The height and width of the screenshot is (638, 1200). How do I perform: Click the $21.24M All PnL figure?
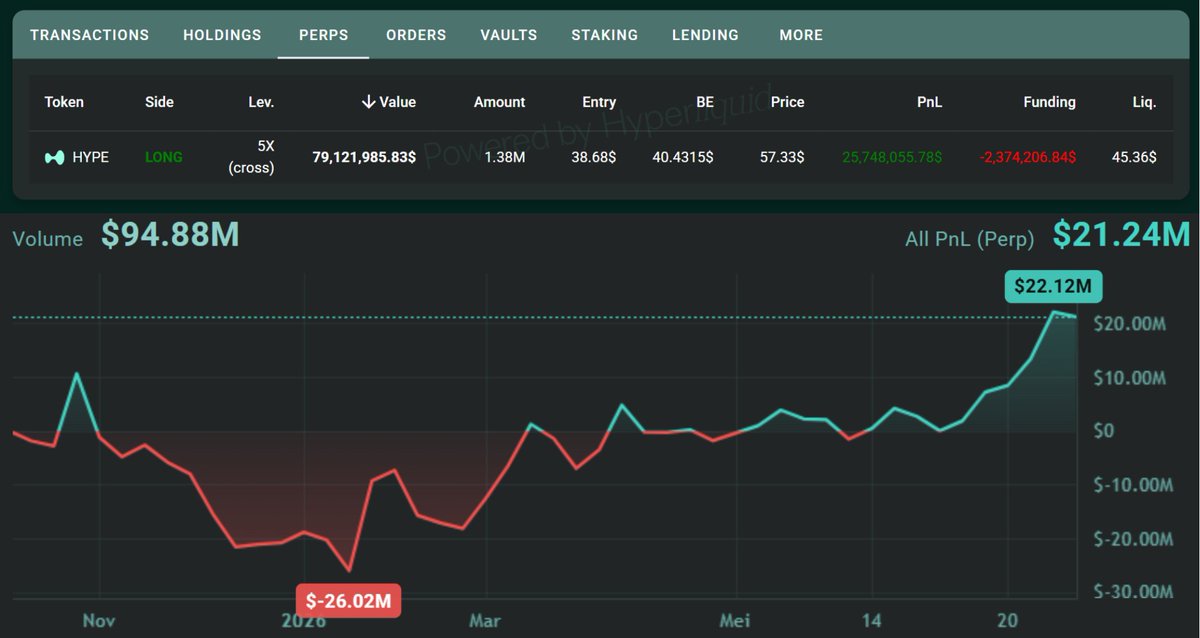pos(1122,235)
